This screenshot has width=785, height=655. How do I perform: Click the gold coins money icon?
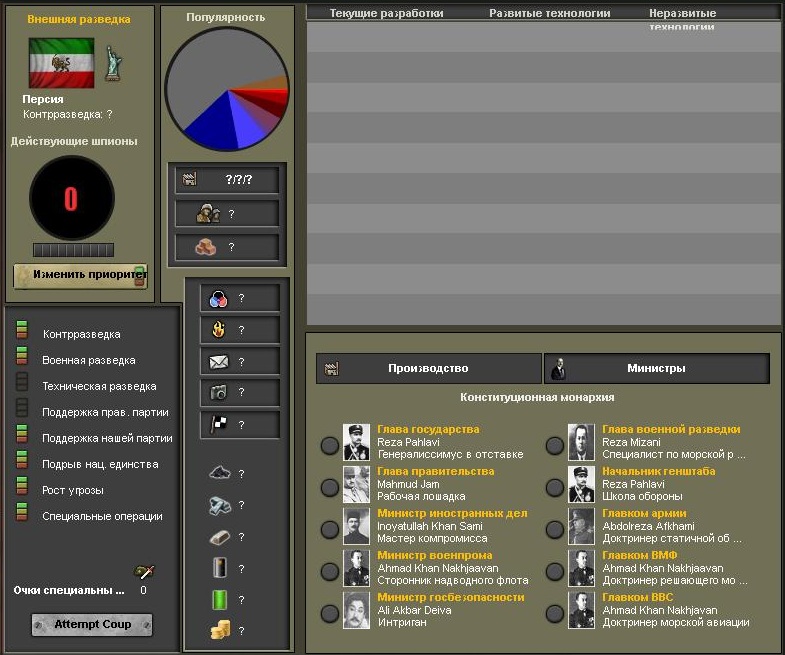coord(220,630)
